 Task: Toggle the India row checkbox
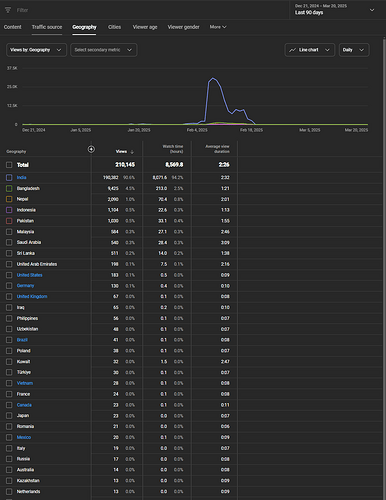click(x=9, y=178)
